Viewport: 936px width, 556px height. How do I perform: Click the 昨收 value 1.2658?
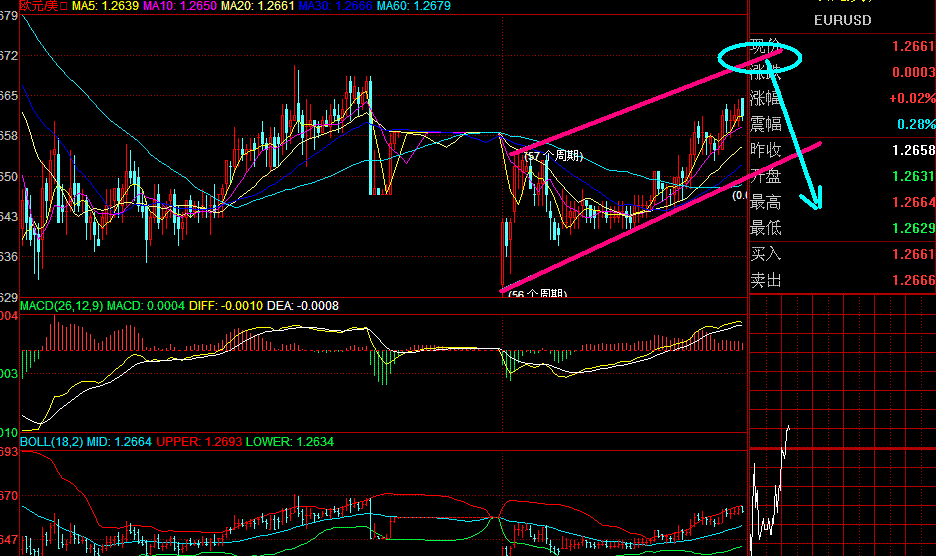point(913,150)
